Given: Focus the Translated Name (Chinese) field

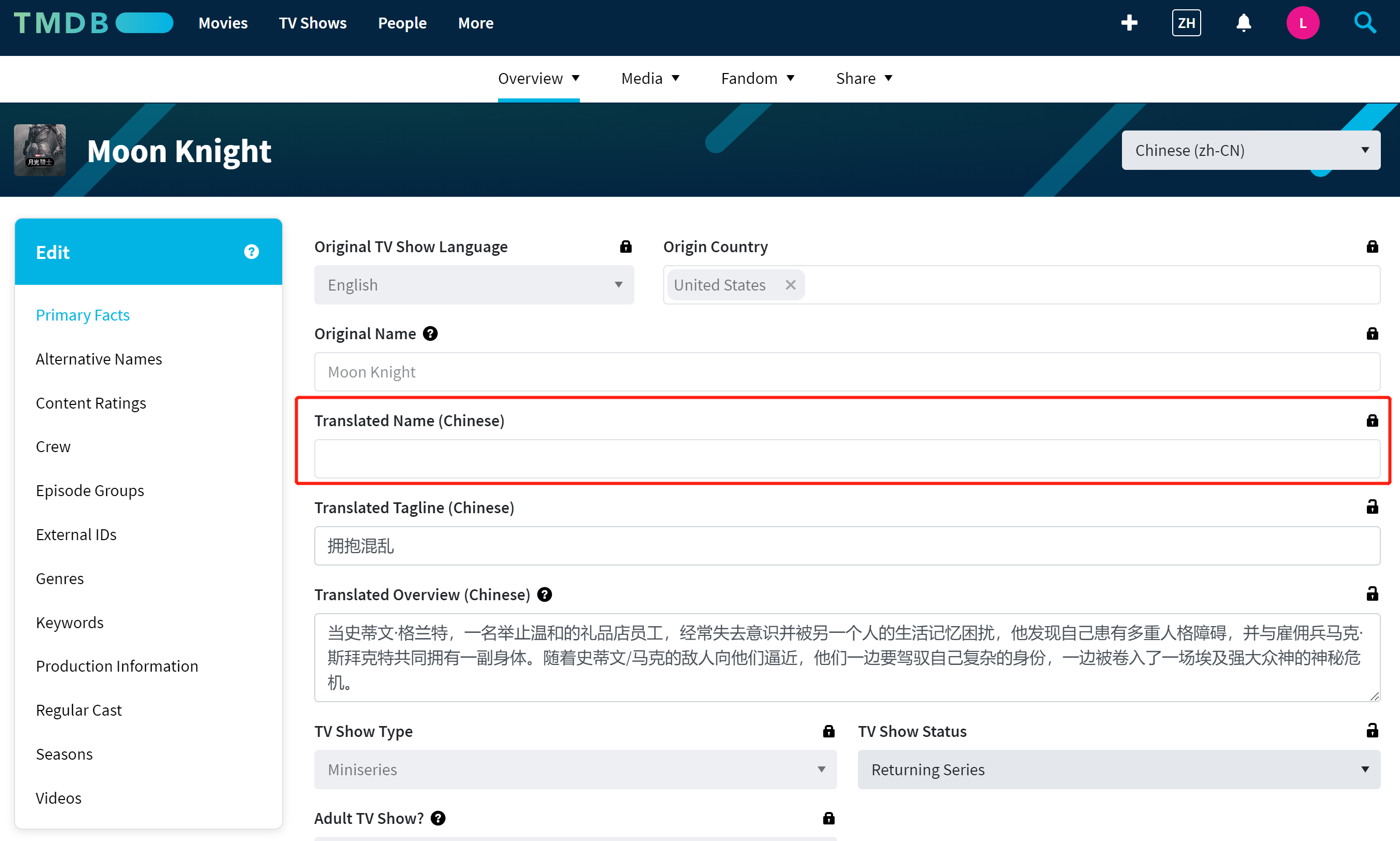Looking at the screenshot, I should (x=847, y=459).
